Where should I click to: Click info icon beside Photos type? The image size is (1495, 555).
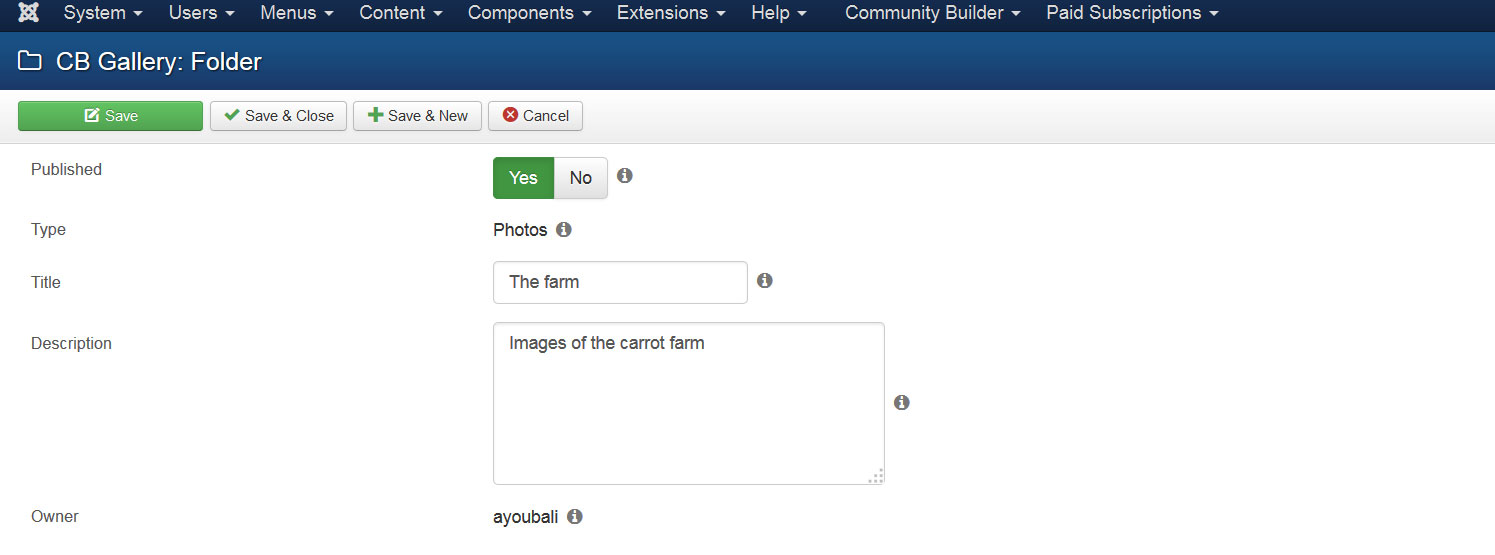pos(564,230)
